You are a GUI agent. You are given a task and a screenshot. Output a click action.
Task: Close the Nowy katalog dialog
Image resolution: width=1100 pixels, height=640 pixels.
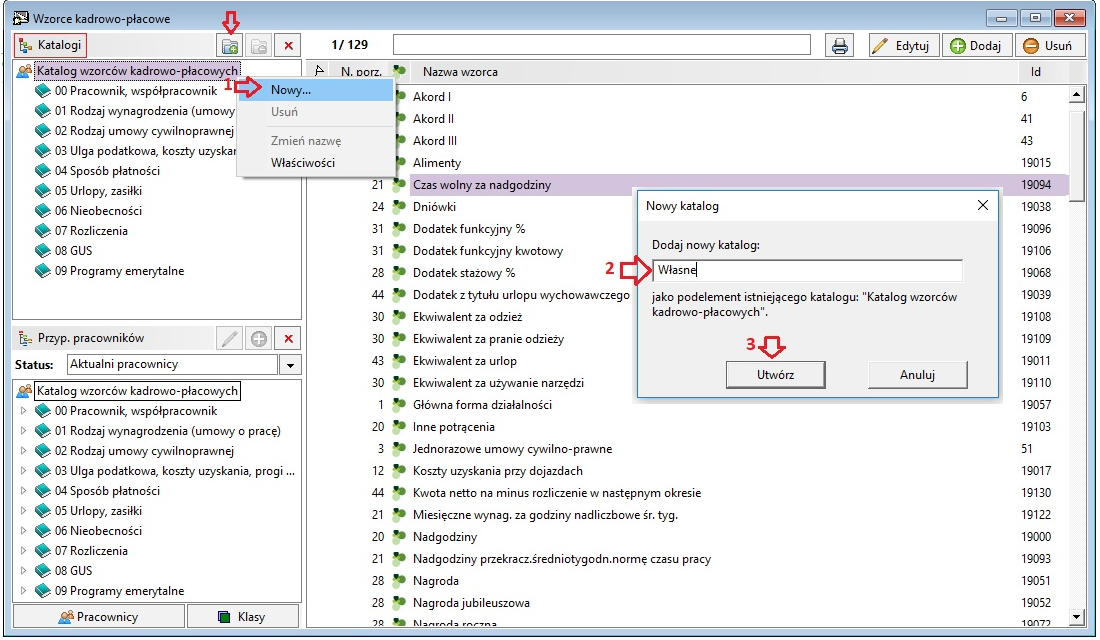click(982, 205)
